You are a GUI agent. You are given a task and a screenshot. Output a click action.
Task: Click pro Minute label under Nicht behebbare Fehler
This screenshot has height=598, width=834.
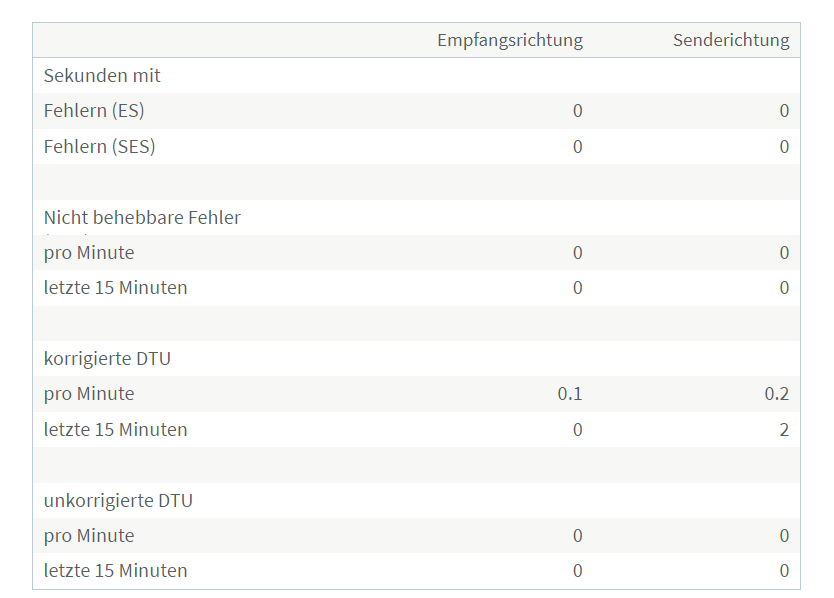(89, 253)
